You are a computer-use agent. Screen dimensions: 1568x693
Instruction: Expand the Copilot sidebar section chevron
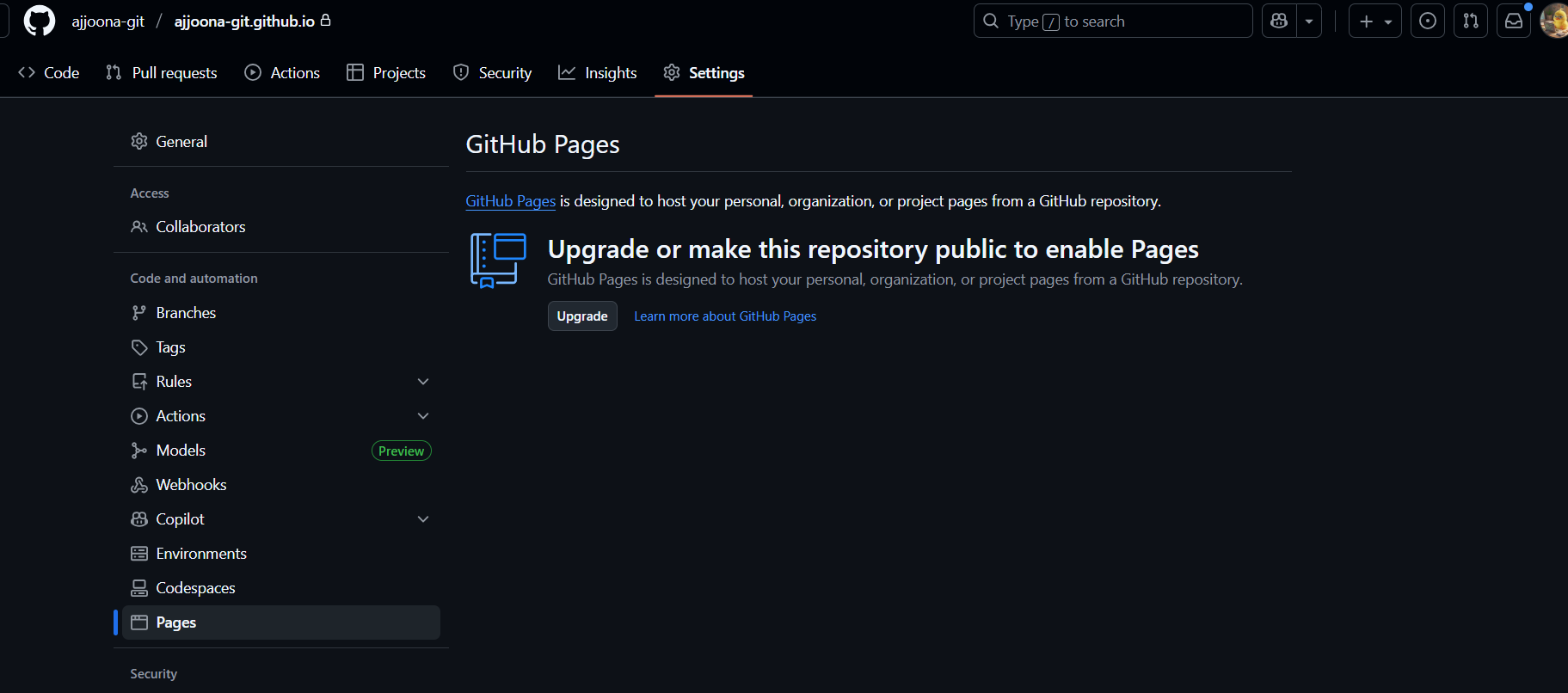click(x=422, y=519)
